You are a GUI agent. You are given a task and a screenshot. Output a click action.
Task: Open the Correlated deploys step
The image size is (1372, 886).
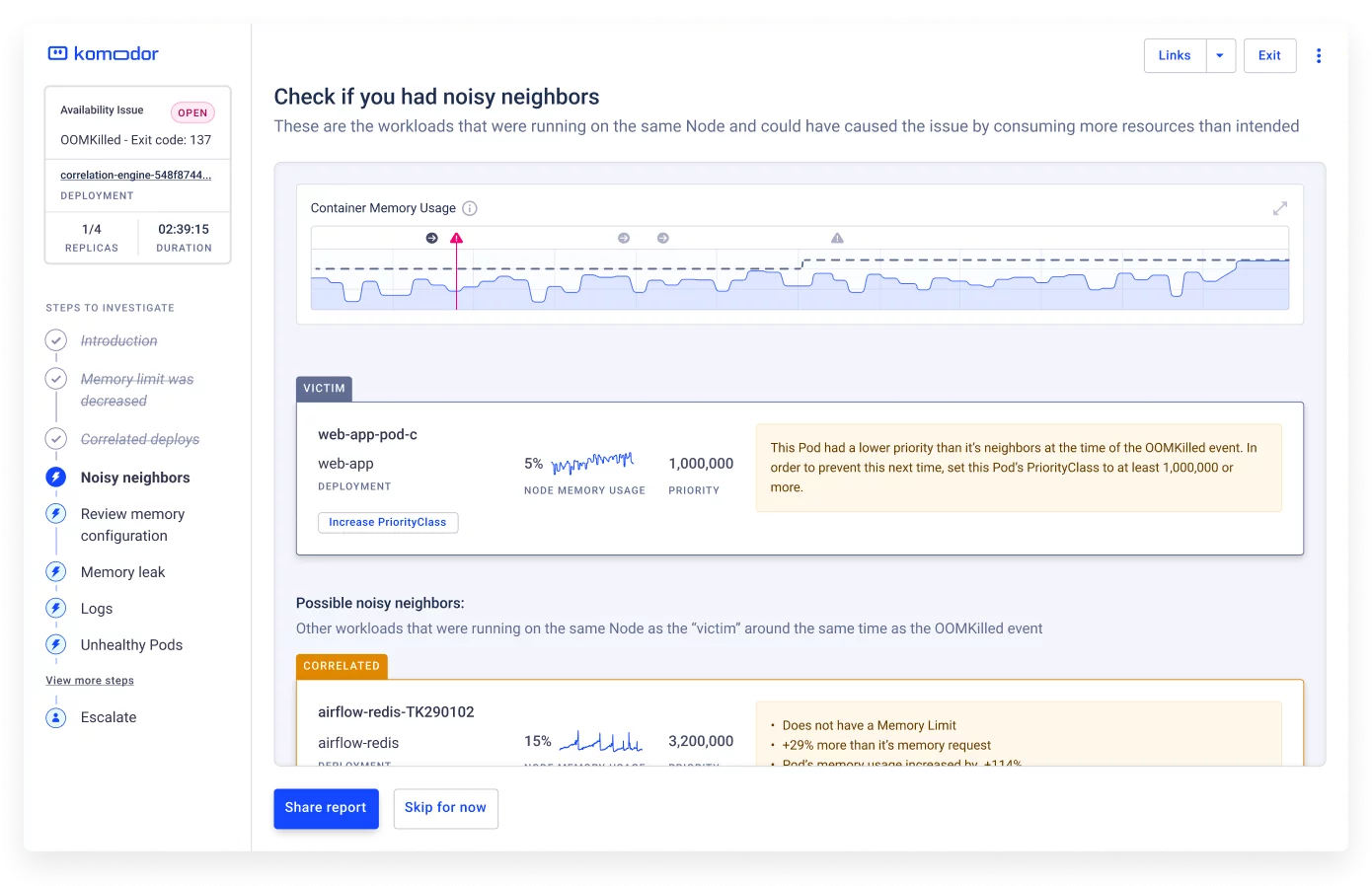pos(140,439)
